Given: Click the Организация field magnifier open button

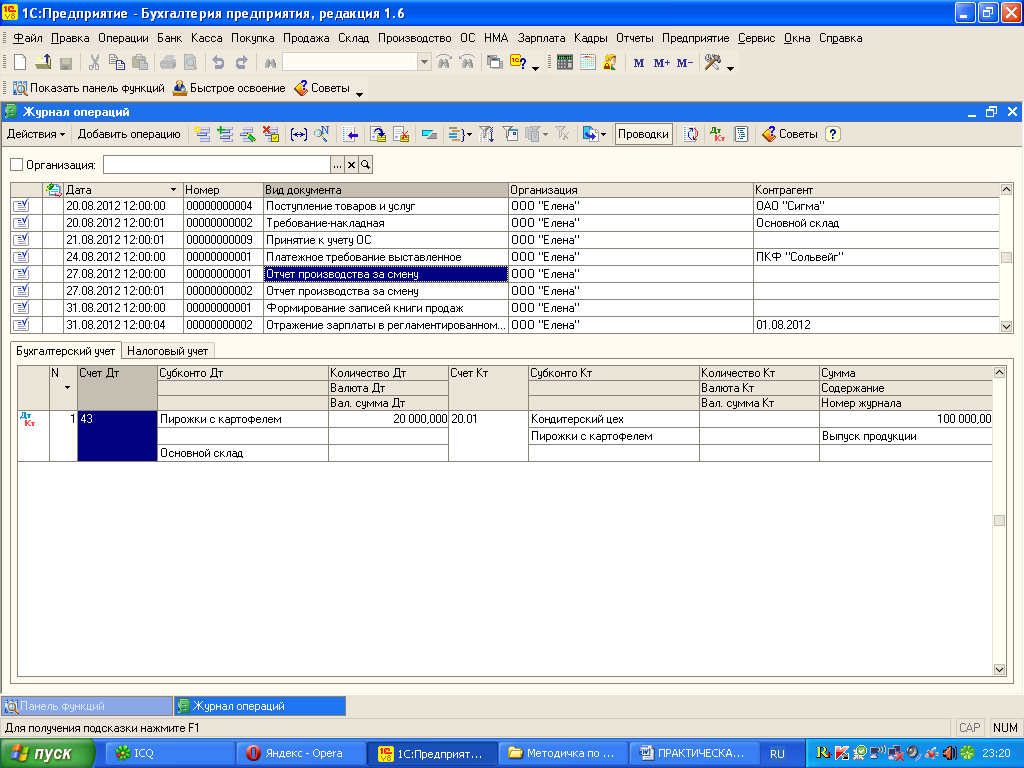Looking at the screenshot, I should coord(366,165).
